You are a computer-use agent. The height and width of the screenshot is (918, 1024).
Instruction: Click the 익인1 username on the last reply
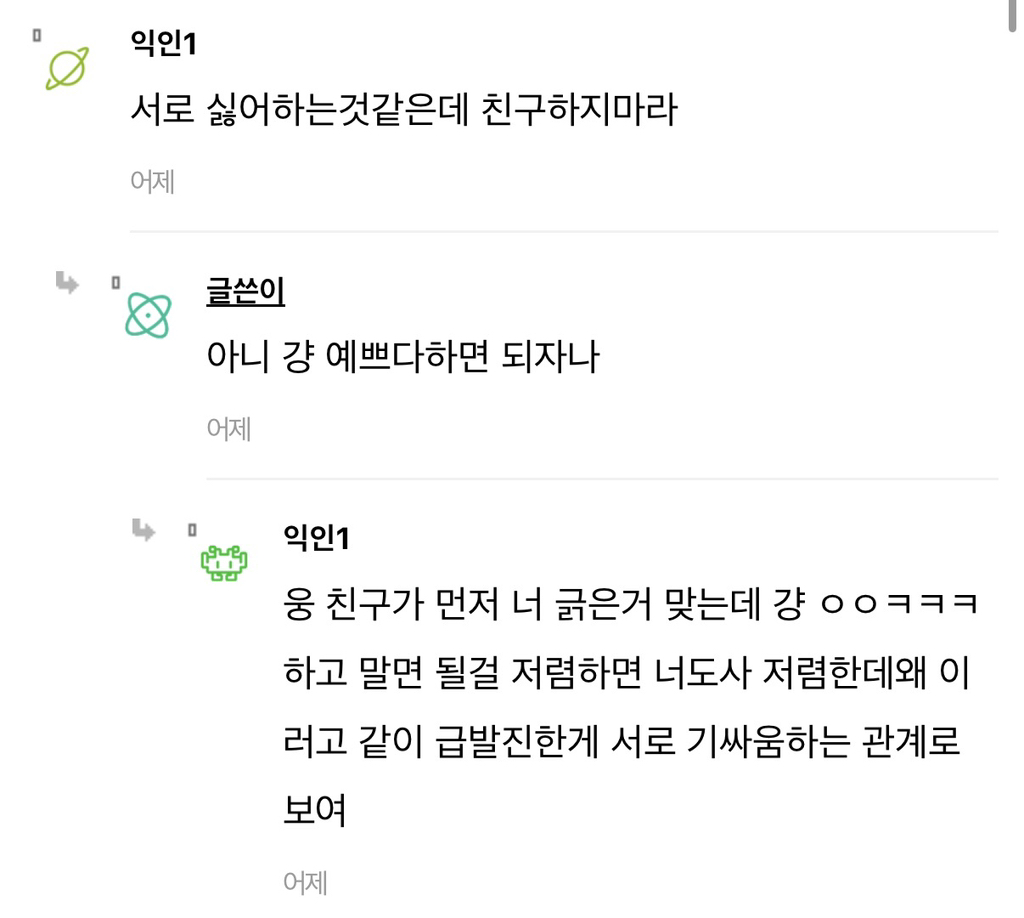click(317, 539)
